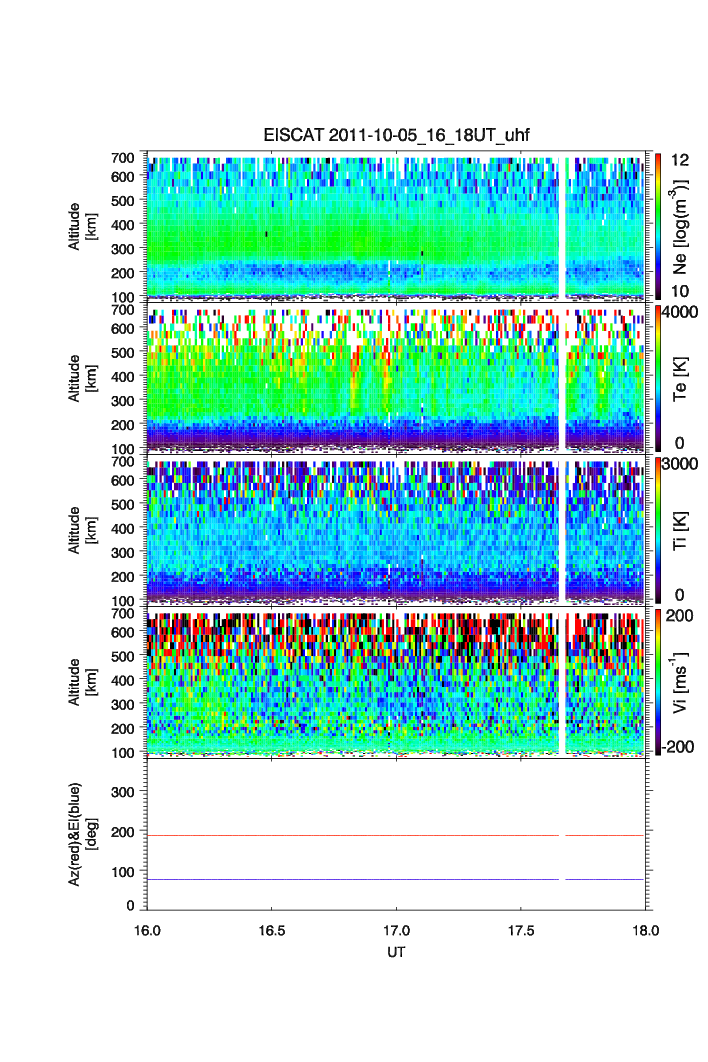Click the Vi ion velocity panel
Viewport: 708px width, 1062px height.
[350, 680]
